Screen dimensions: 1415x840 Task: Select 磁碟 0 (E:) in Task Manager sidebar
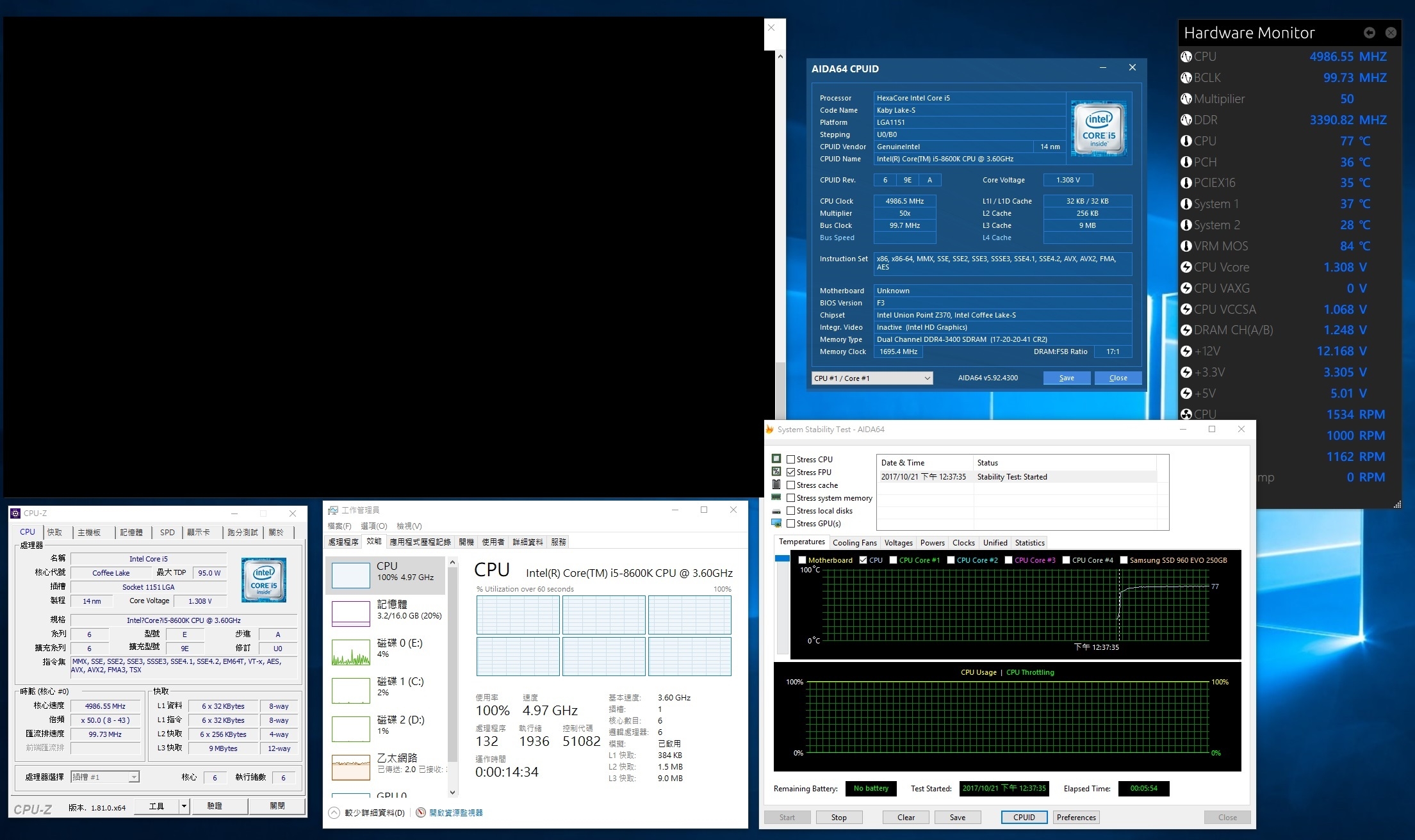(387, 651)
